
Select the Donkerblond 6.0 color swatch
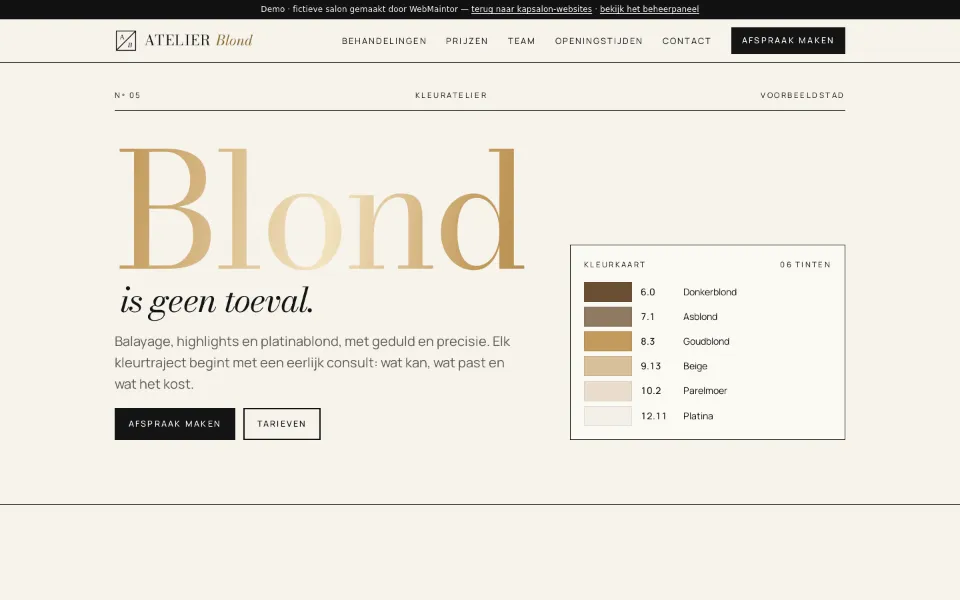click(607, 292)
